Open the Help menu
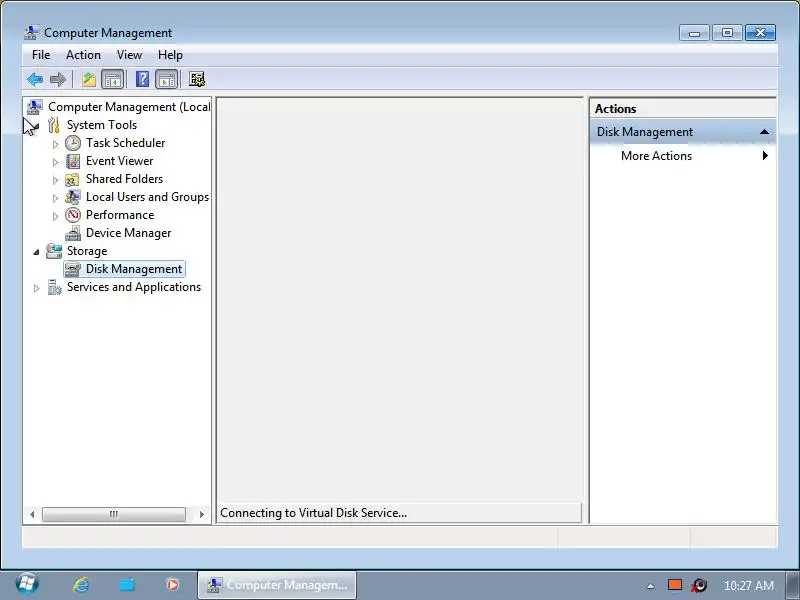 pyautogui.click(x=170, y=55)
